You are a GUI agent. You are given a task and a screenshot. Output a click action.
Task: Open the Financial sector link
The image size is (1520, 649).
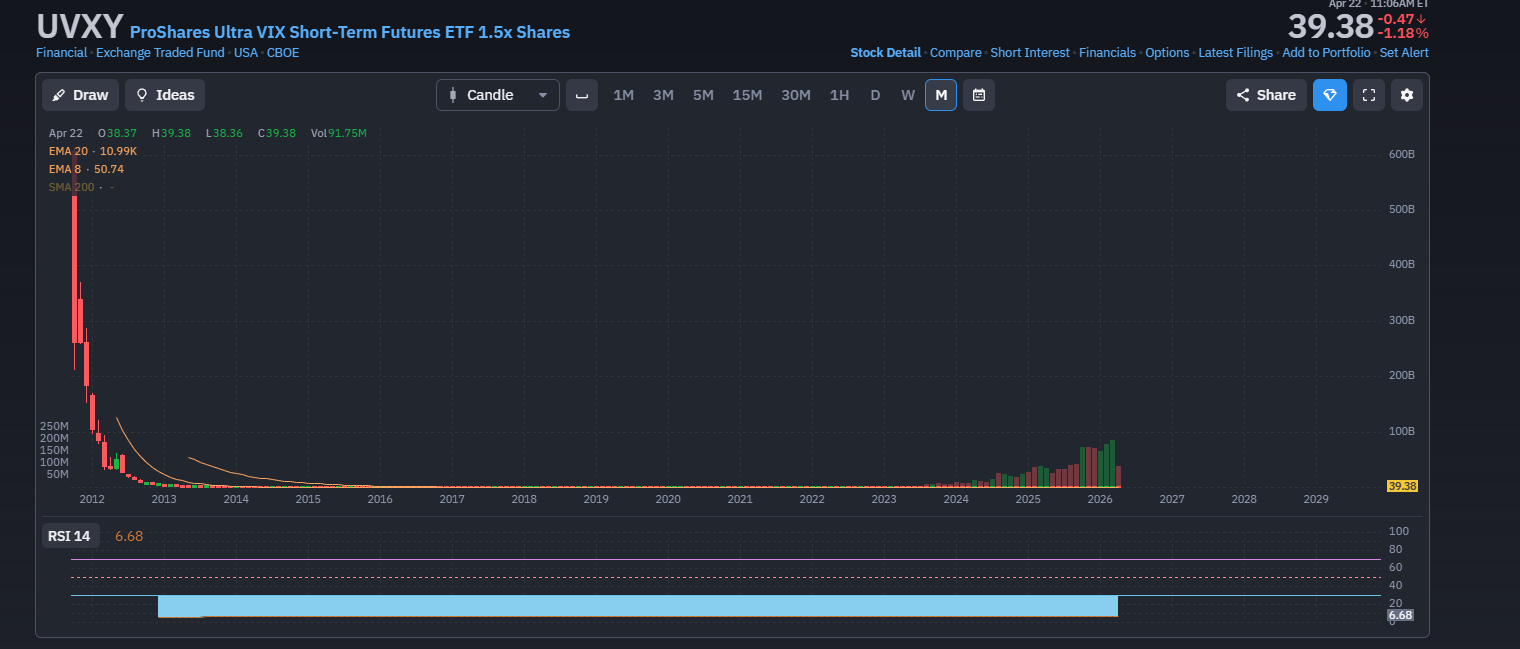(61, 53)
